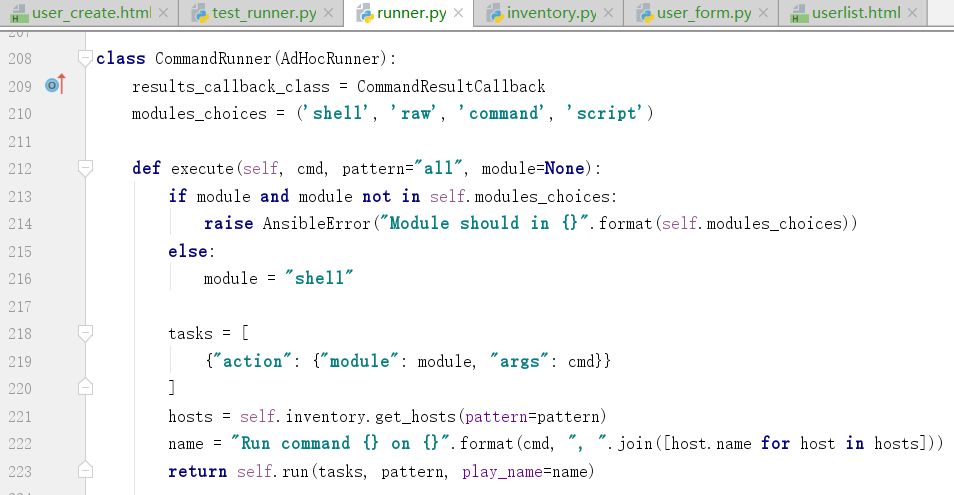Click on results_callback_class variable
954x495 pixels.
click(231, 86)
